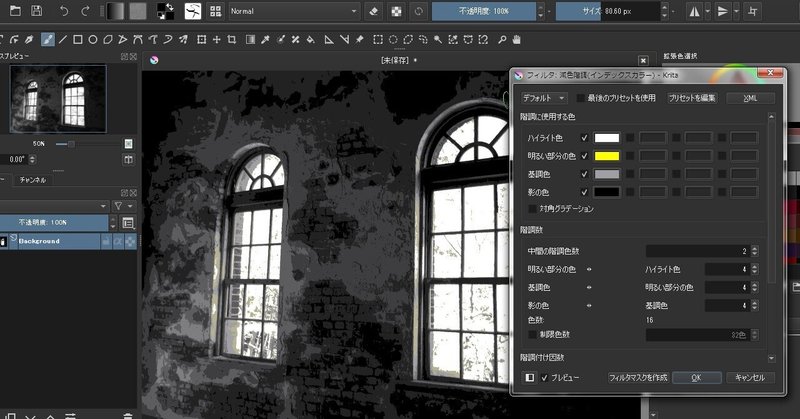
Task: Switch to the チャンネル tab
Action: point(33,180)
